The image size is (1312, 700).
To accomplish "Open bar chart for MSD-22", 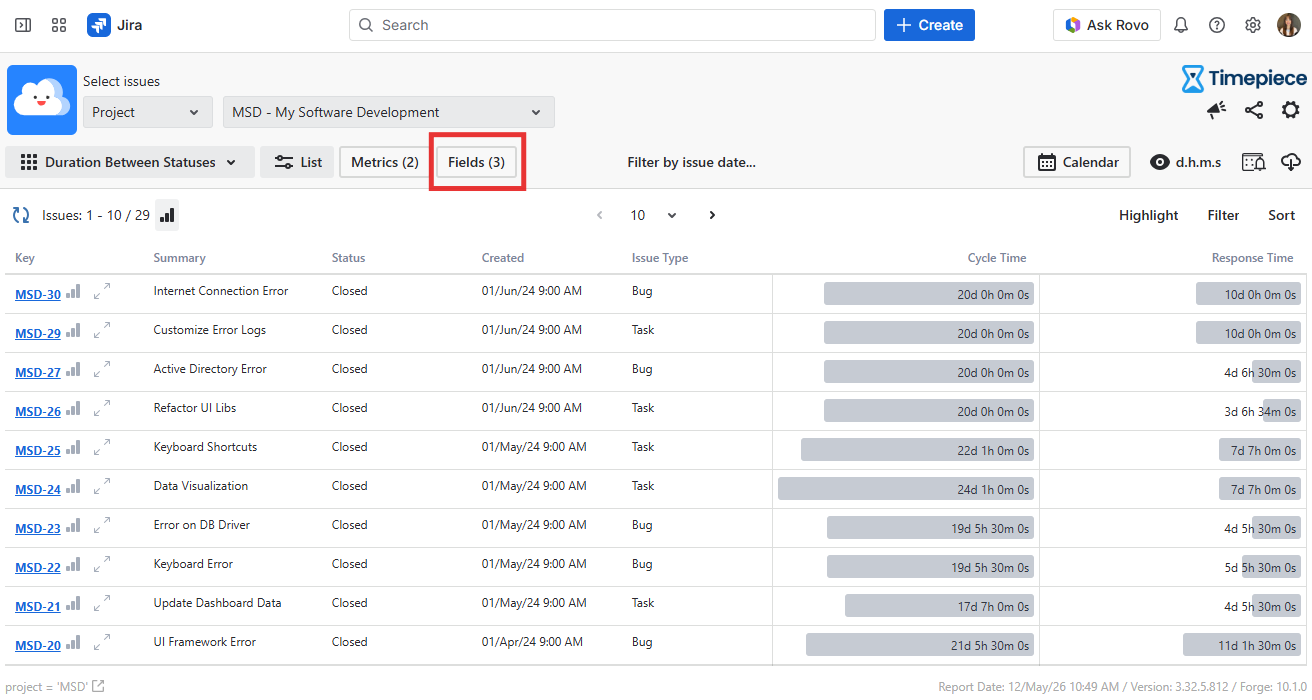I will click(73, 564).
